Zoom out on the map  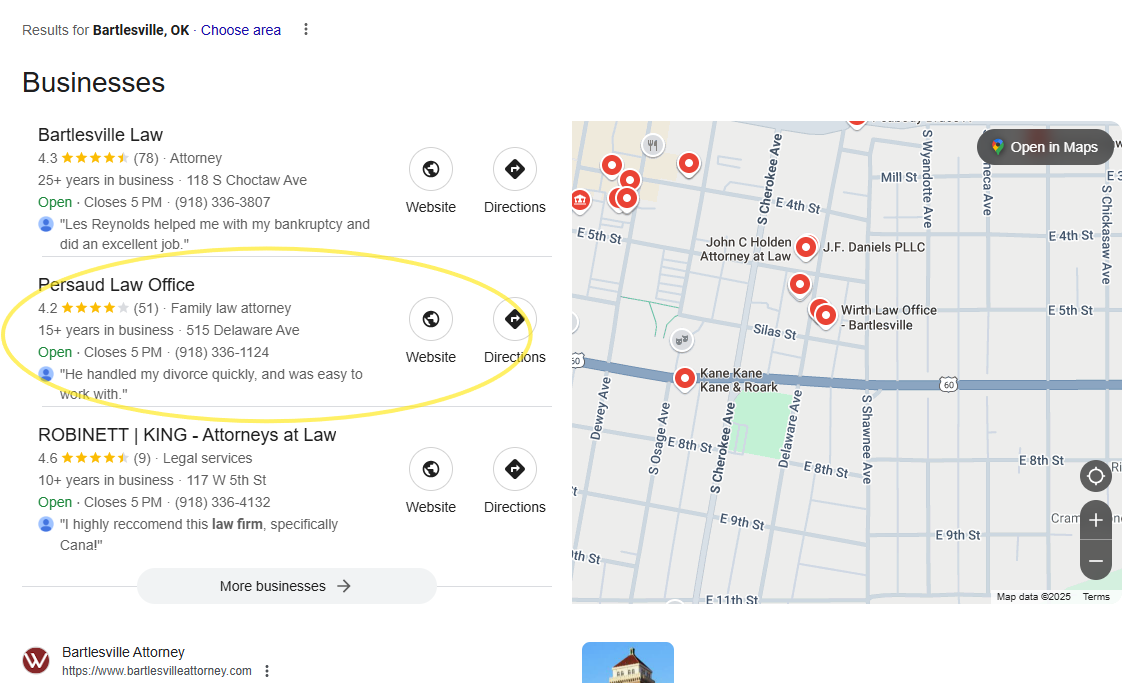[x=1096, y=561]
